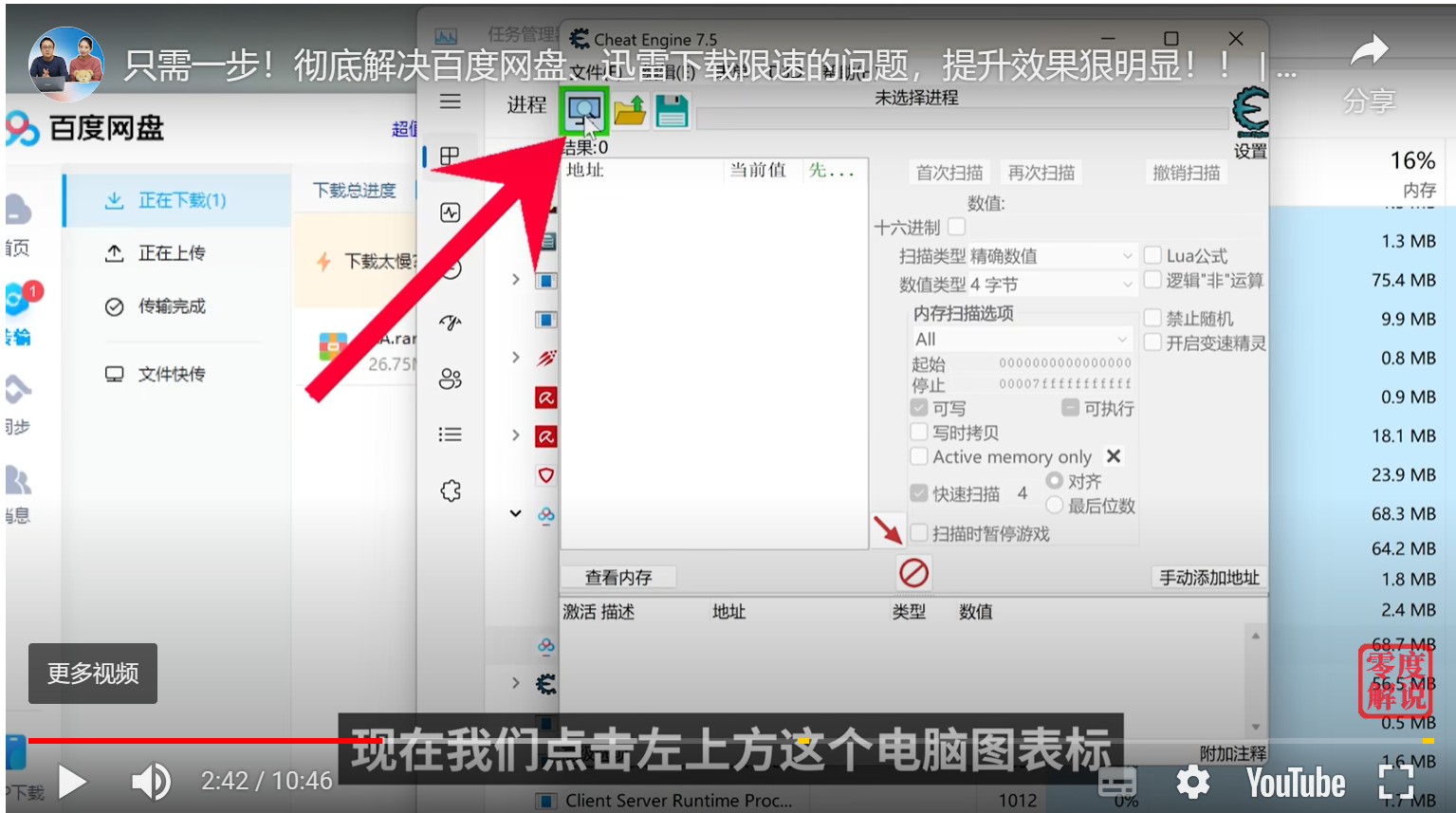Click the 百度网盘 logo

click(86, 128)
